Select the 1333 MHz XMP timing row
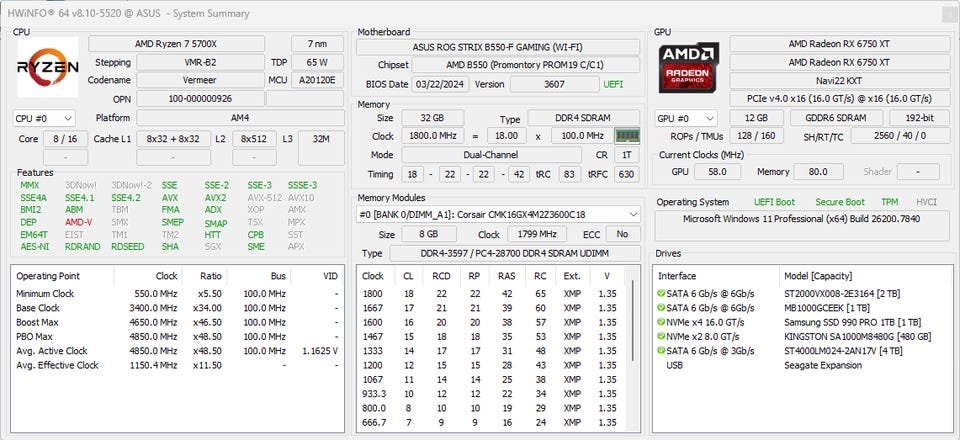This screenshot has height=440, width=960. click(492, 351)
